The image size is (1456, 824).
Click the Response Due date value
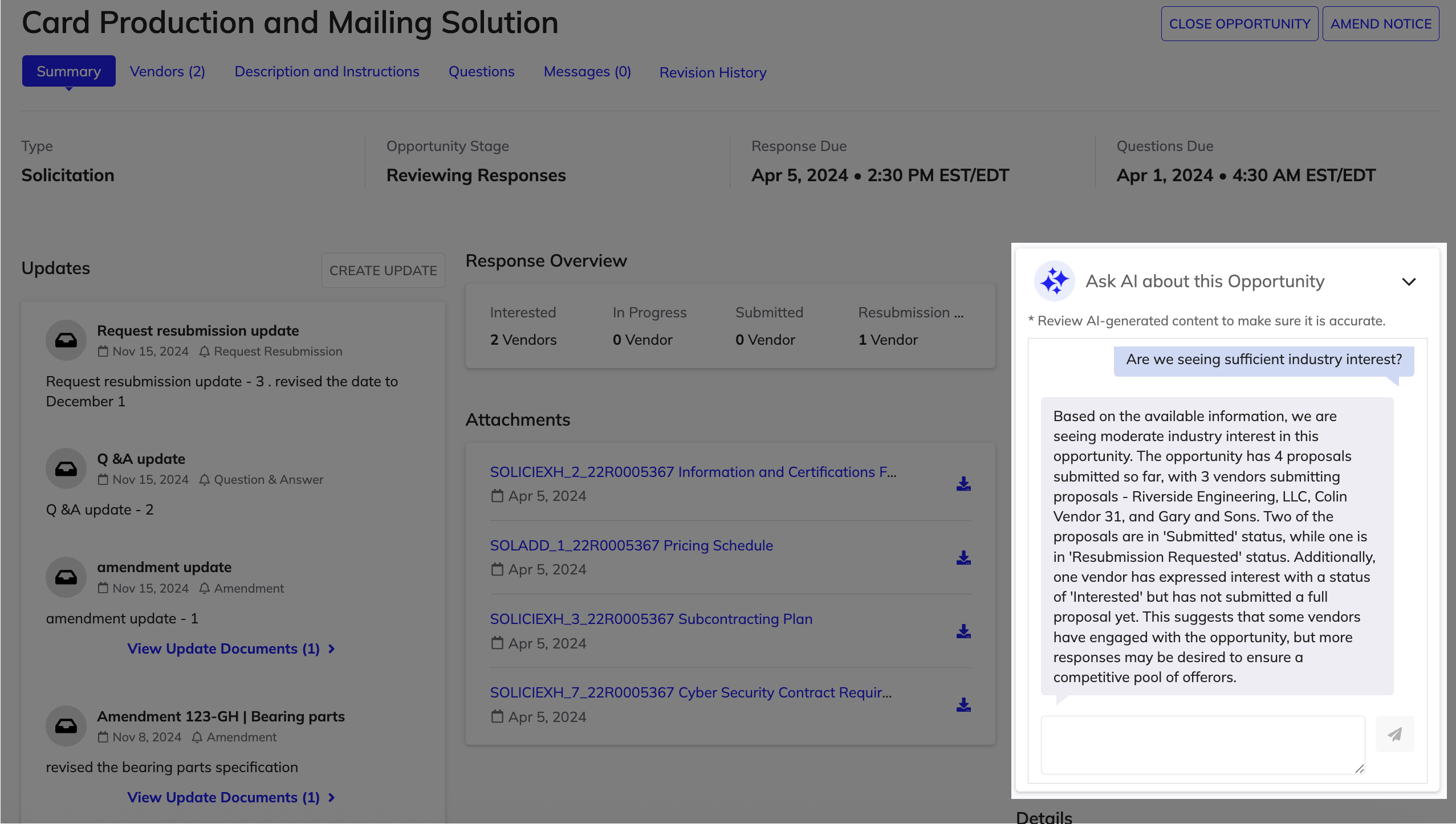pyautogui.click(x=880, y=175)
